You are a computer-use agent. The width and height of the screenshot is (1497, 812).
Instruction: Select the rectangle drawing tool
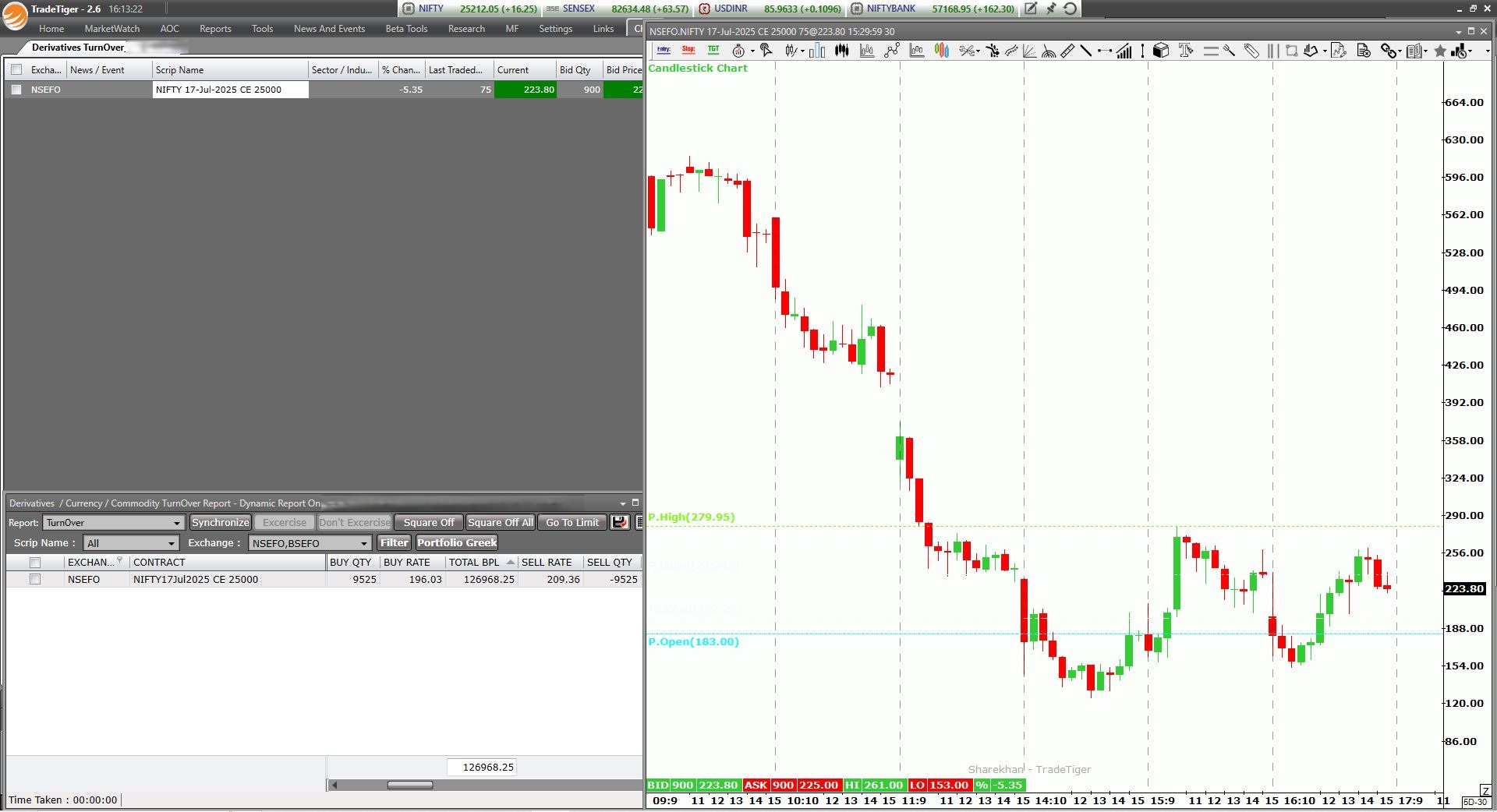coord(1291,51)
